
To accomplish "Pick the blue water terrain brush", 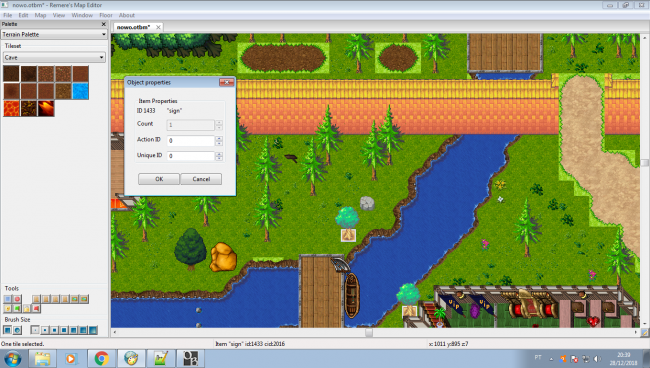I will point(80,91).
